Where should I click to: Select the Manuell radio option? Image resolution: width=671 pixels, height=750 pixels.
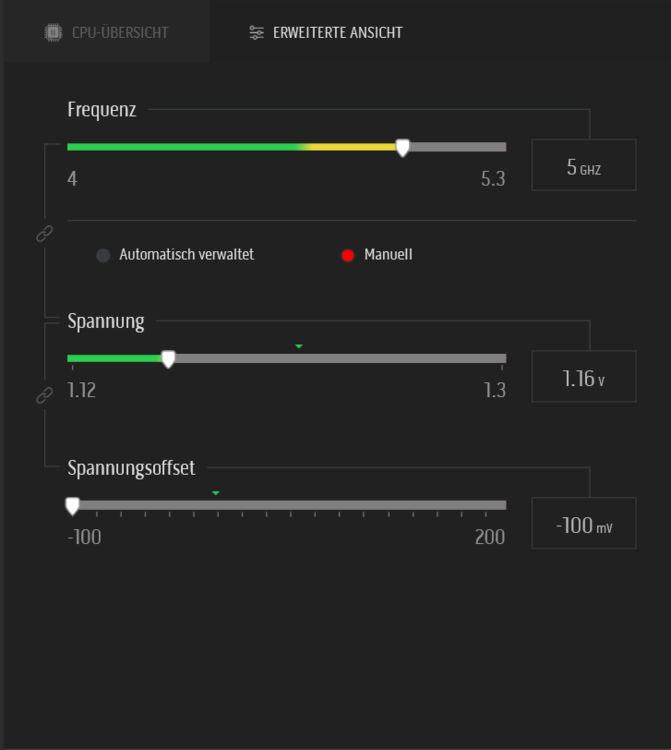pyautogui.click(x=348, y=255)
